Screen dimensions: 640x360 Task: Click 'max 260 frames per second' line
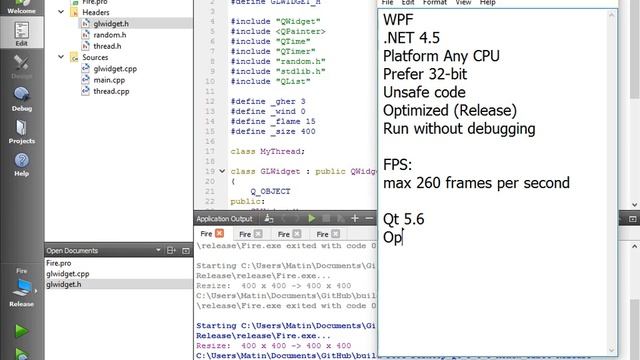[x=476, y=183]
